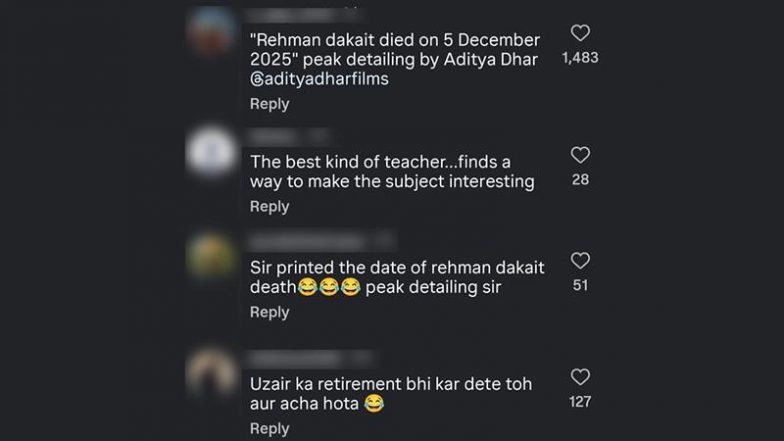Open avatar beside "Uzair ka retirement" comment

(211, 374)
